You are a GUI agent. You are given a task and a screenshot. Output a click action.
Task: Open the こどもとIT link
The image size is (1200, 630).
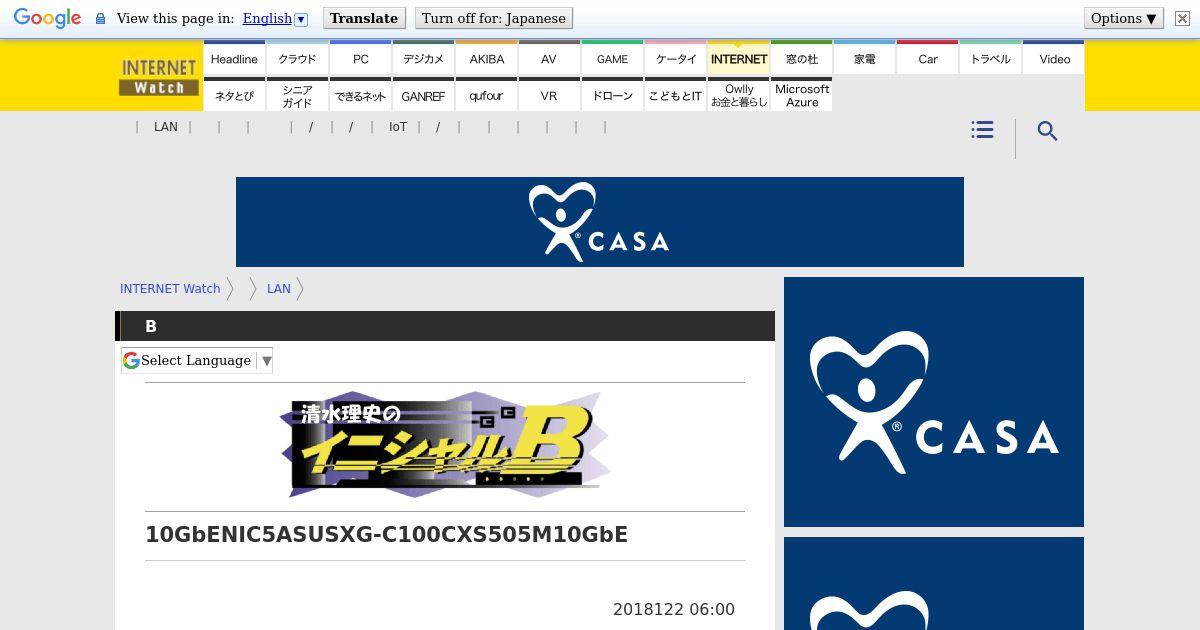pyautogui.click(x=676, y=96)
